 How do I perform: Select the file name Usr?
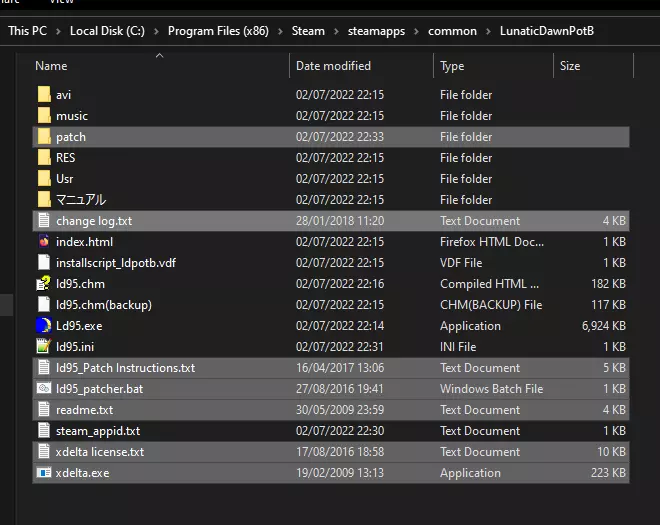64,179
